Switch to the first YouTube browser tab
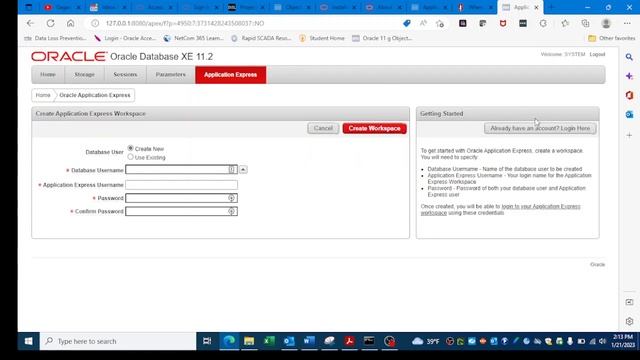The image size is (640, 360). pos(61,7)
